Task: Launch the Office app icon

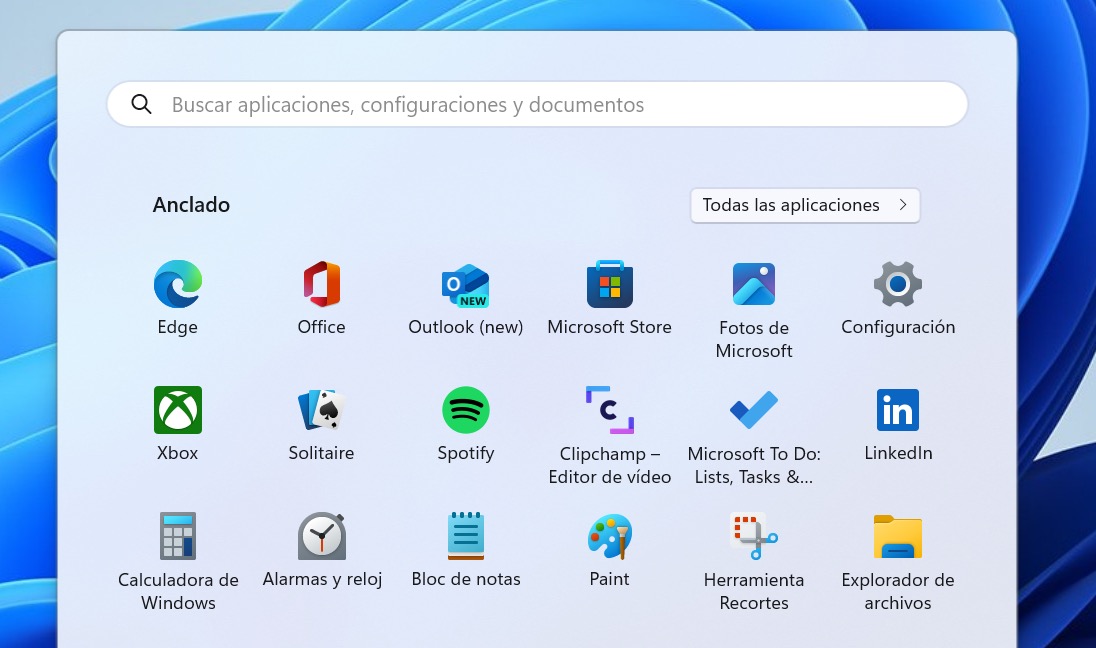Action: (x=322, y=284)
